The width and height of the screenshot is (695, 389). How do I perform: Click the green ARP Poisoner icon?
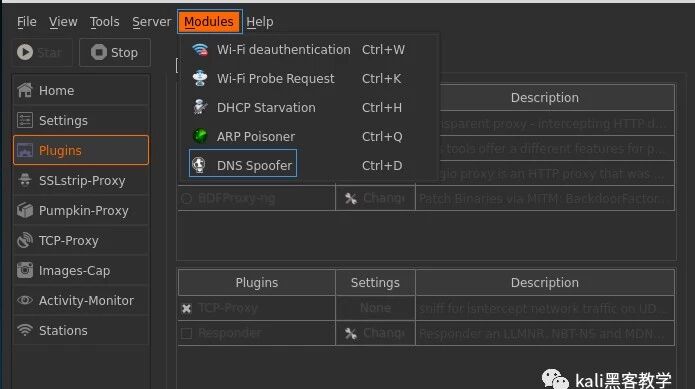click(x=200, y=136)
